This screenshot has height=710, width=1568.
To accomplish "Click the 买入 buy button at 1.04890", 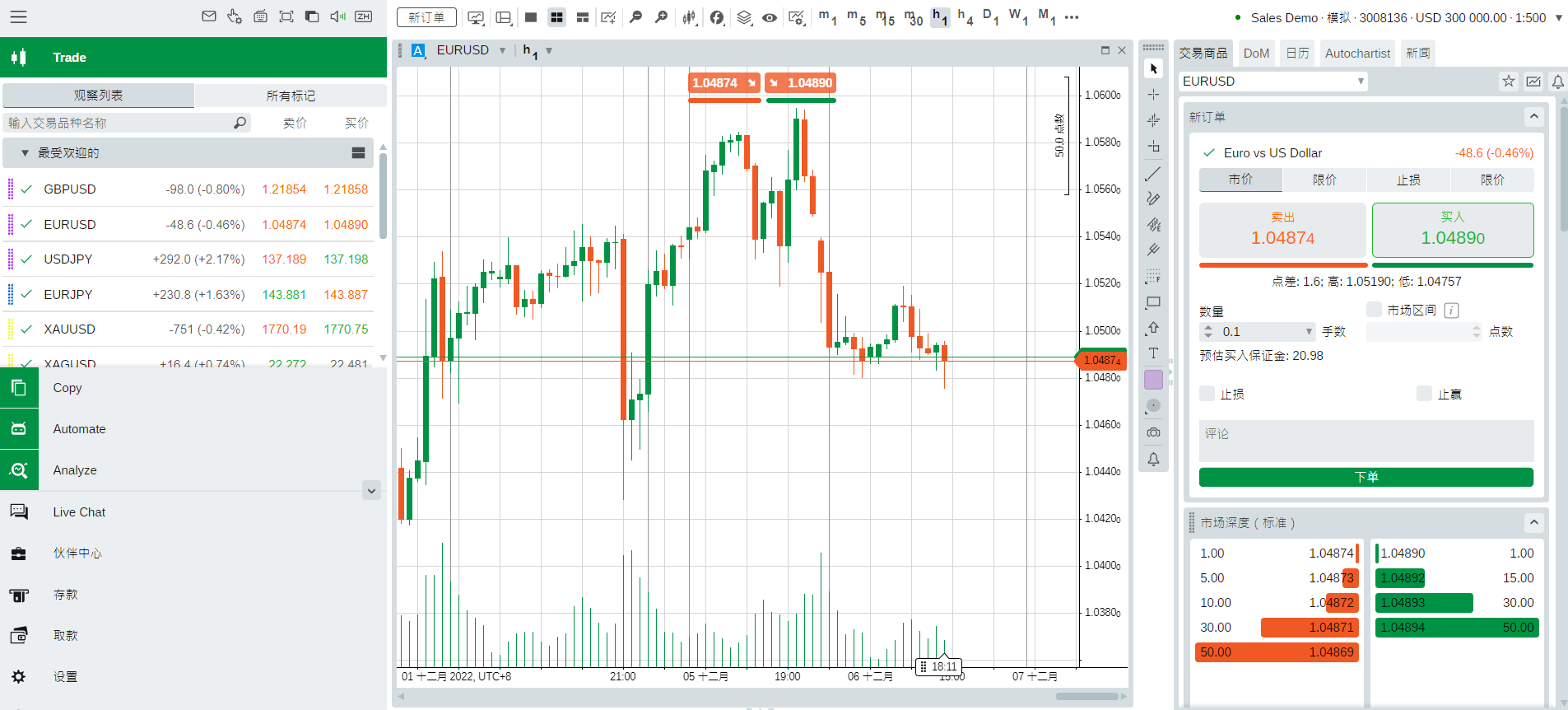I will pyautogui.click(x=1453, y=230).
